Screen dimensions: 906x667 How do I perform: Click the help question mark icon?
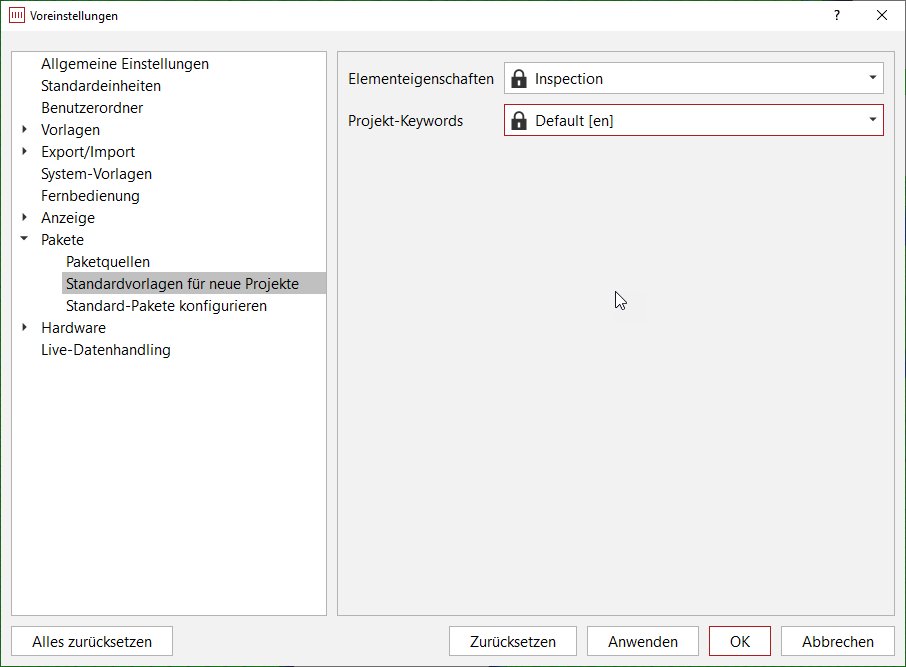(837, 16)
